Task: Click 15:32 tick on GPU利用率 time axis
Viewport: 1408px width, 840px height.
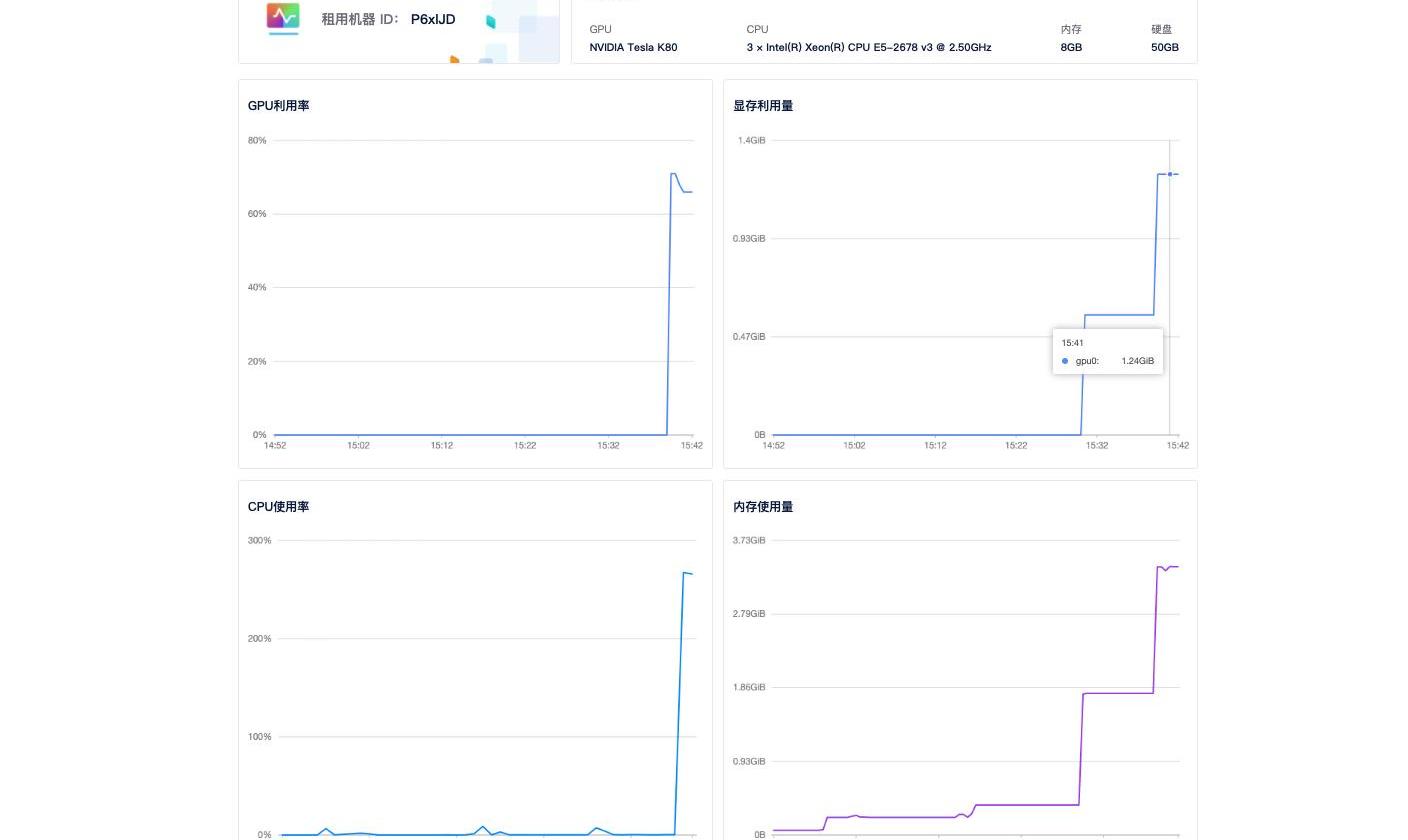Action: click(x=608, y=445)
